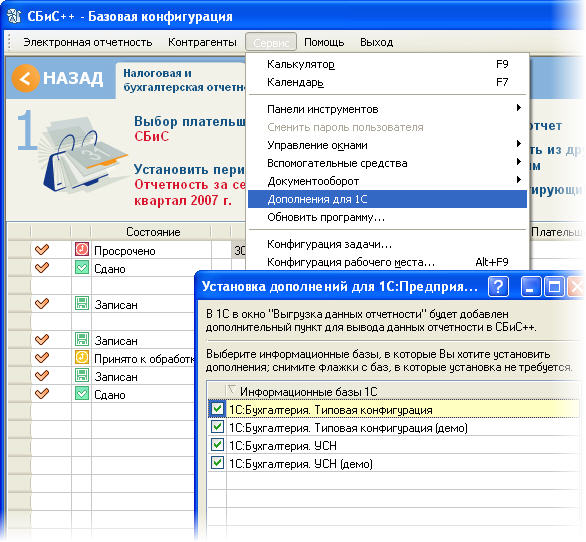
Task: Open the Электронная отчетность menu
Action: pyautogui.click(x=88, y=42)
